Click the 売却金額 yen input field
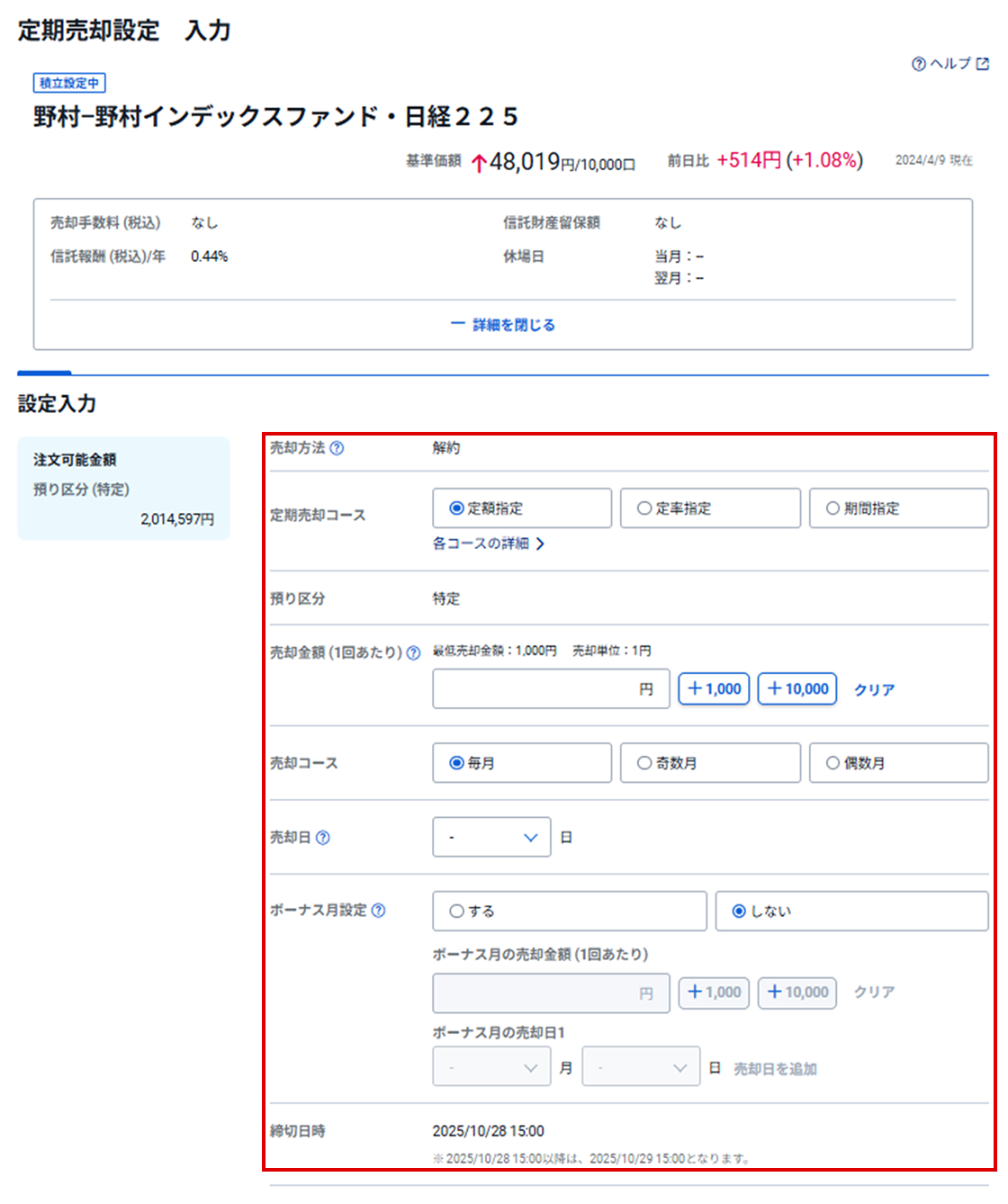This screenshot has width=1008, height=1204. (x=536, y=689)
